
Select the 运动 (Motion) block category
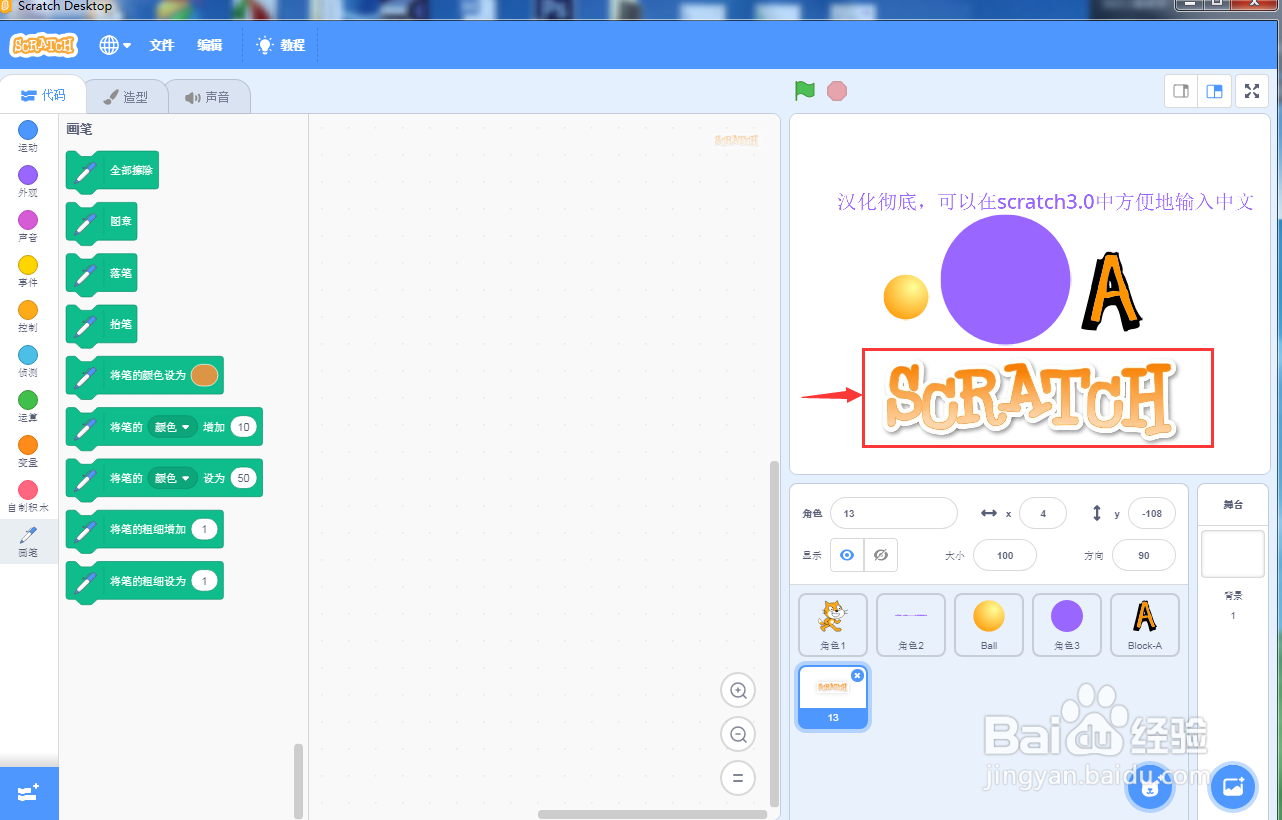27,134
